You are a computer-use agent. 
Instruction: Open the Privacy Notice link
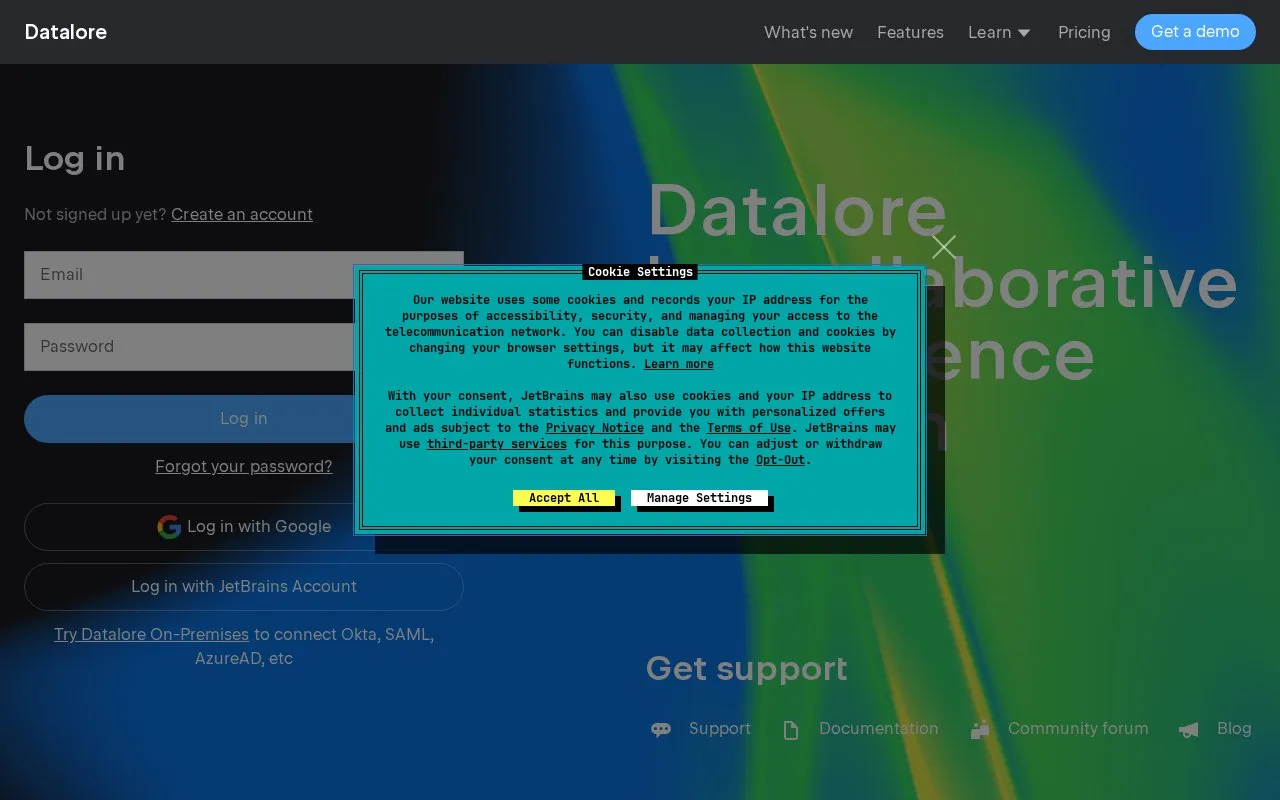(595, 428)
